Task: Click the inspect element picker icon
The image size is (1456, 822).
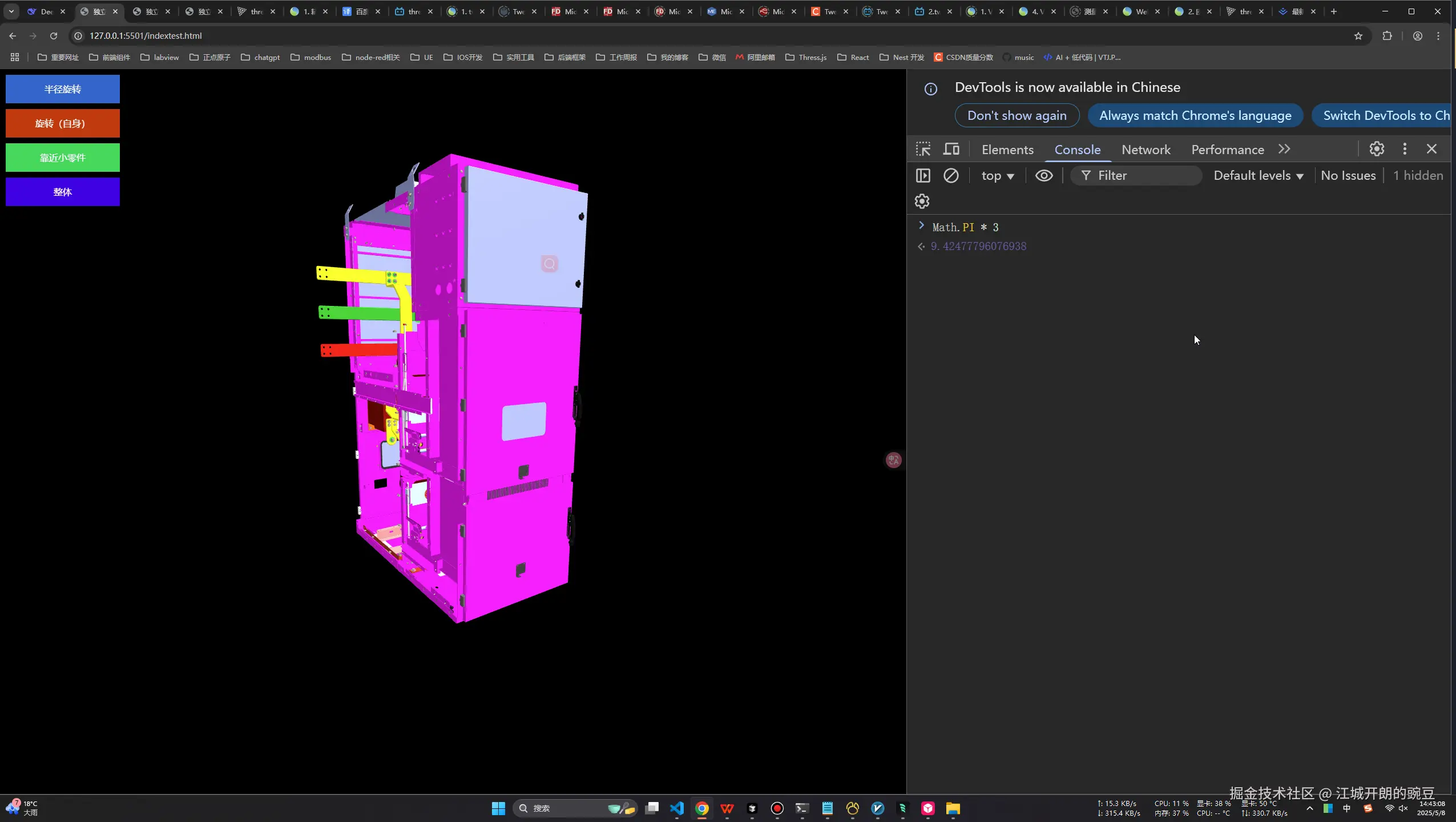Action: [923, 149]
